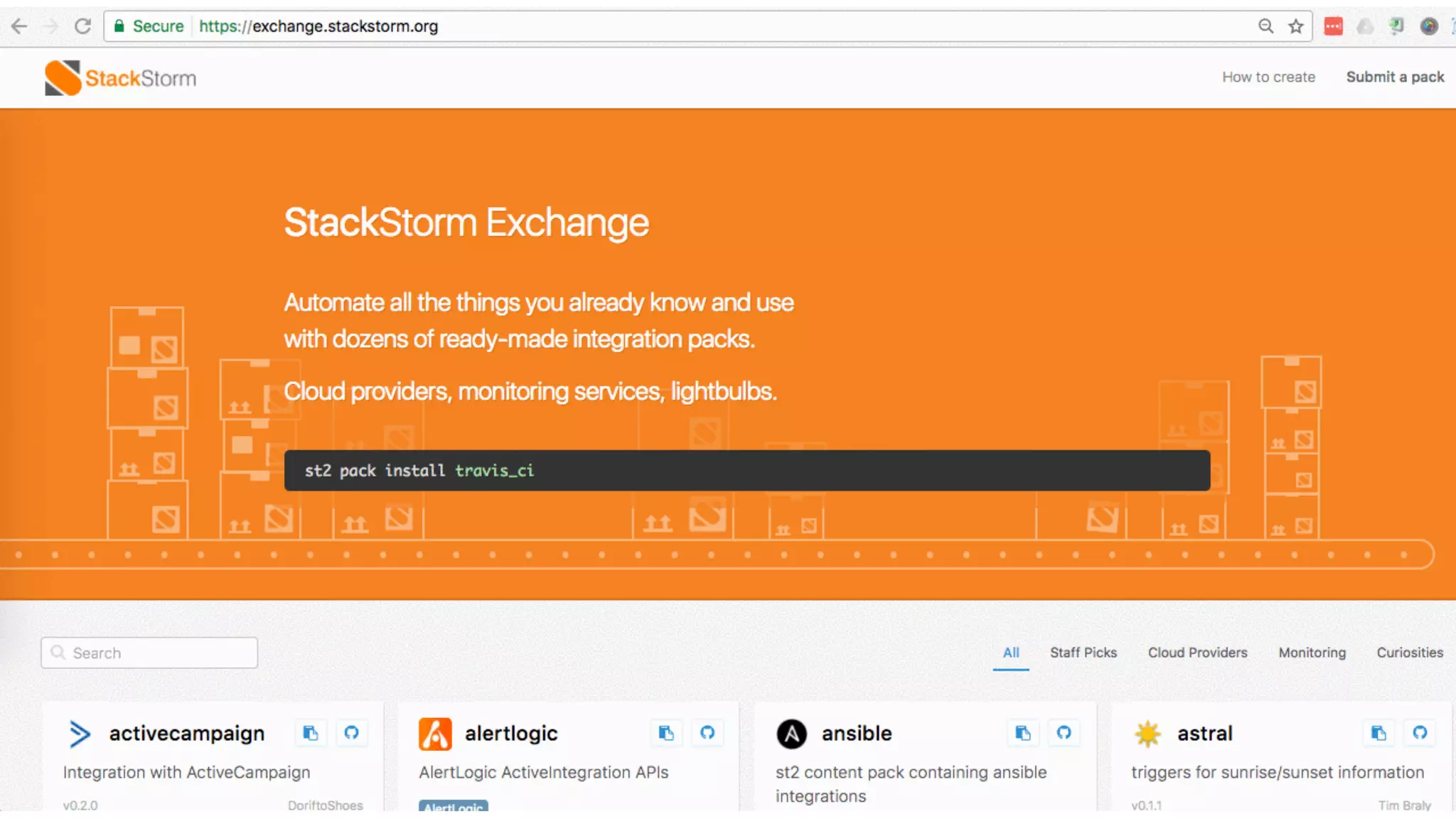Click version v0.1.1 on astral card

pos(1147,805)
